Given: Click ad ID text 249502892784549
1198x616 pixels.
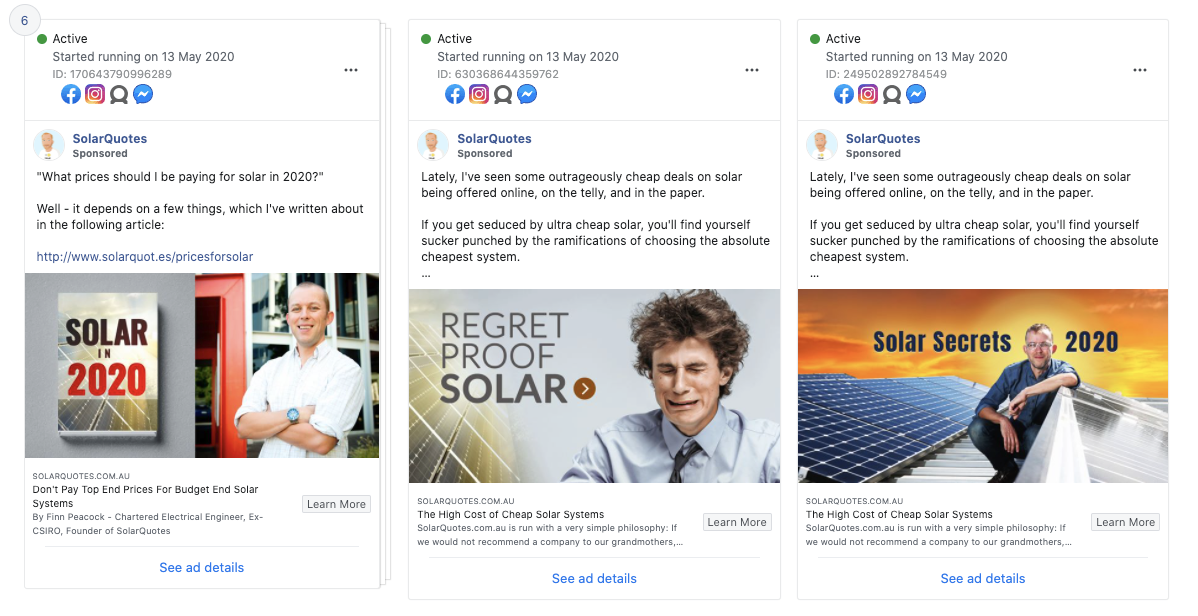Looking at the screenshot, I should tap(886, 74).
